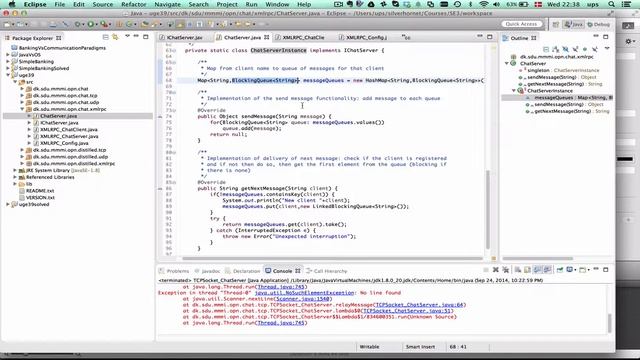Click the volume icon in menu bar

point(496,4)
